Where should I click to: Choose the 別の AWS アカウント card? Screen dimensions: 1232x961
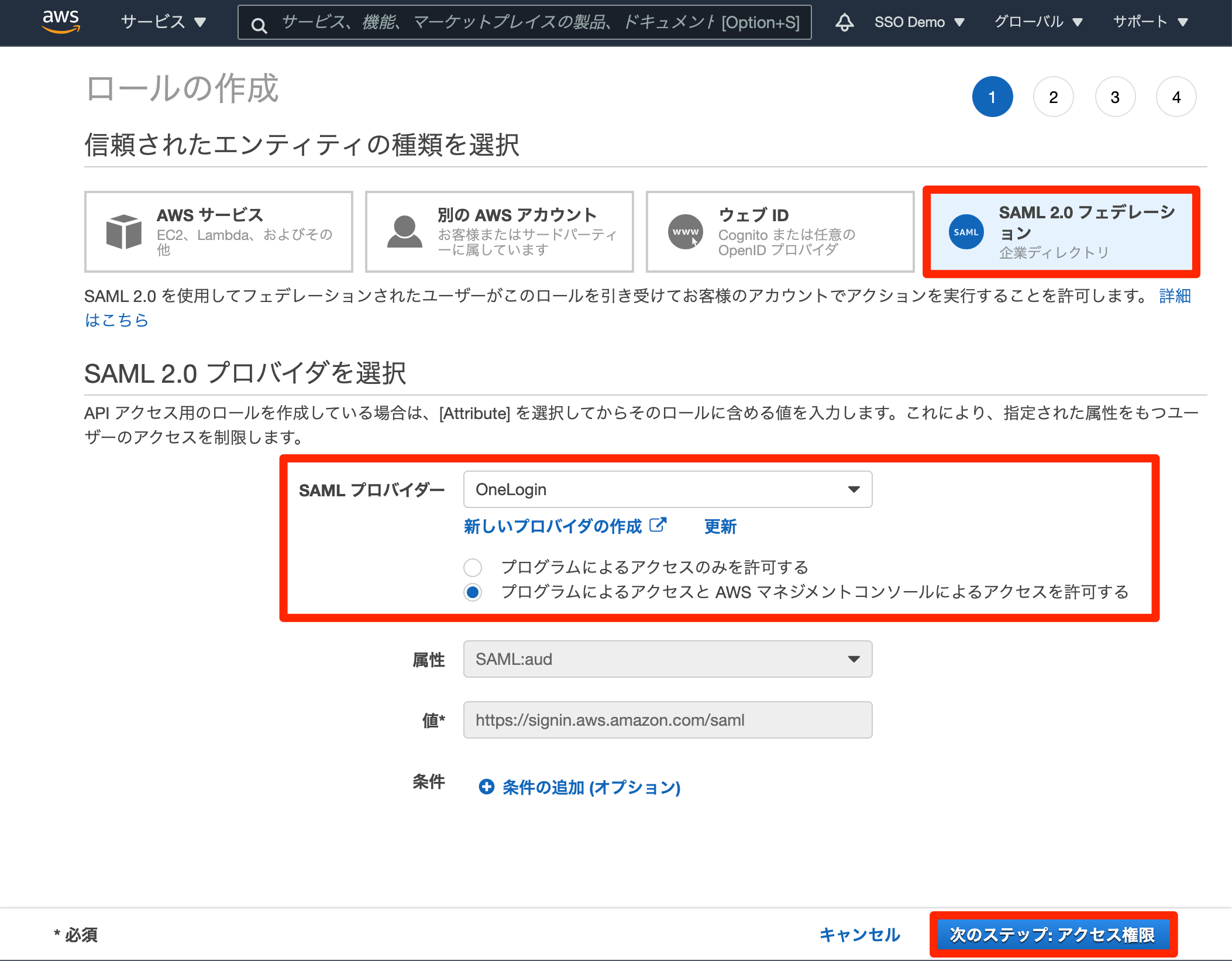[x=500, y=232]
